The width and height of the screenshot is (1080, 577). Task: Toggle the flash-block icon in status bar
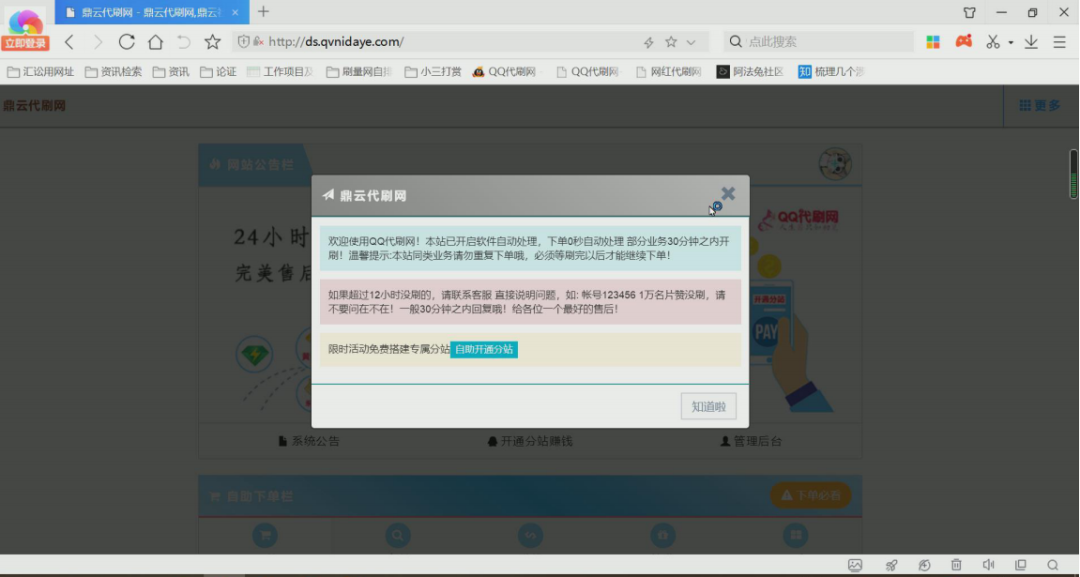tap(923, 565)
